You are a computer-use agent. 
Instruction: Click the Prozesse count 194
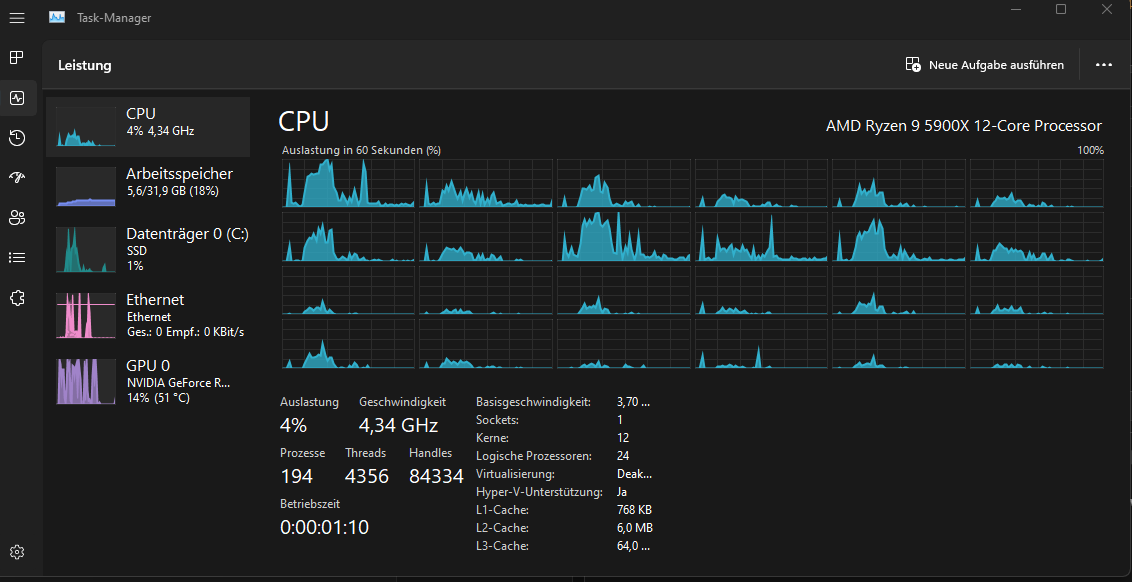(x=296, y=476)
